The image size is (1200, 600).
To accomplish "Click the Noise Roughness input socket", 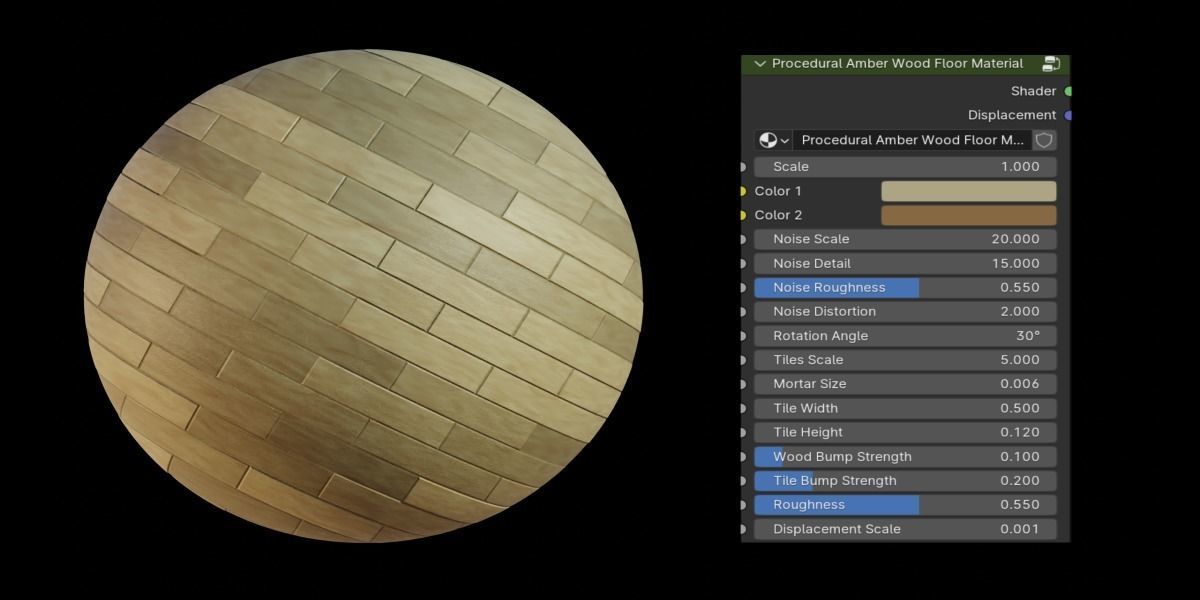I will (742, 287).
